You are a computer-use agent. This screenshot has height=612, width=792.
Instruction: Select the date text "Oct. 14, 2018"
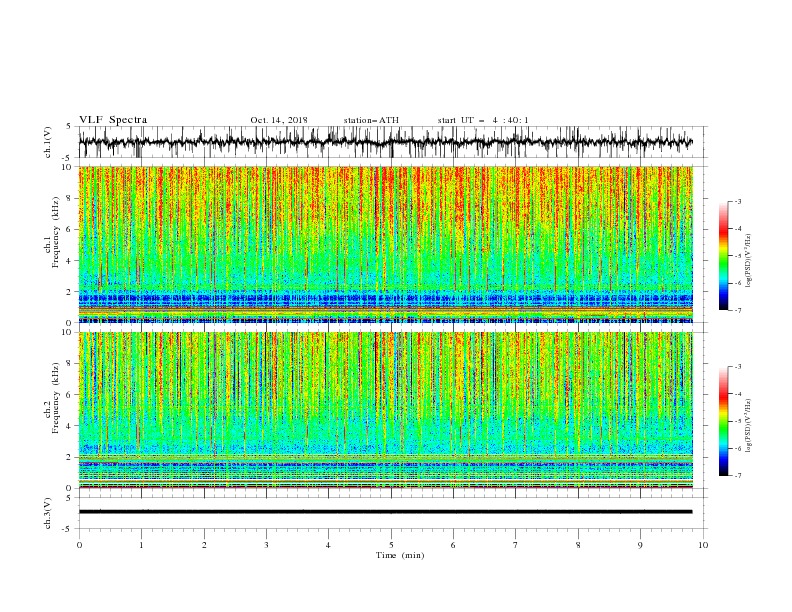(279, 120)
